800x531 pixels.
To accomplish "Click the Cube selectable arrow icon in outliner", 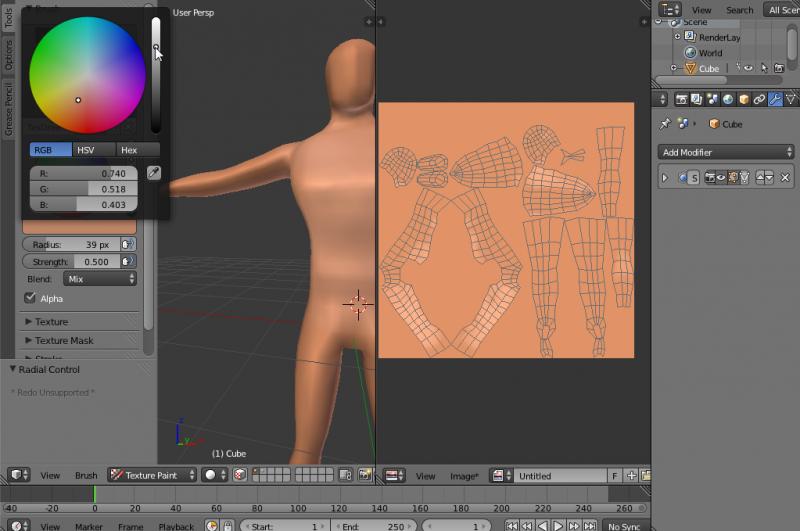I will [x=764, y=69].
